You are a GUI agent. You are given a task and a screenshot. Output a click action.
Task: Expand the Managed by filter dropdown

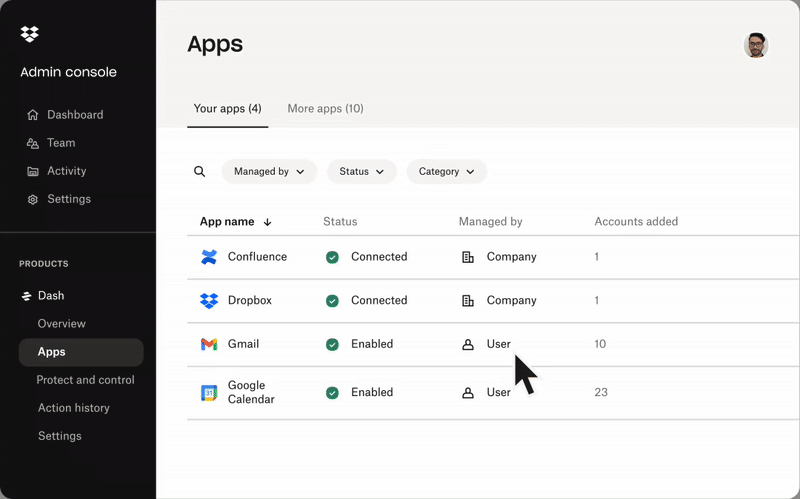269,171
